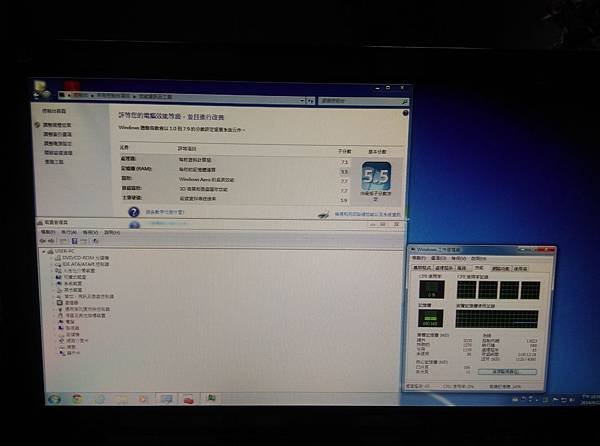Image resolution: width=600 pixels, height=446 pixels.
Task: Click the refresh button beside the address bar
Action: tap(311, 101)
